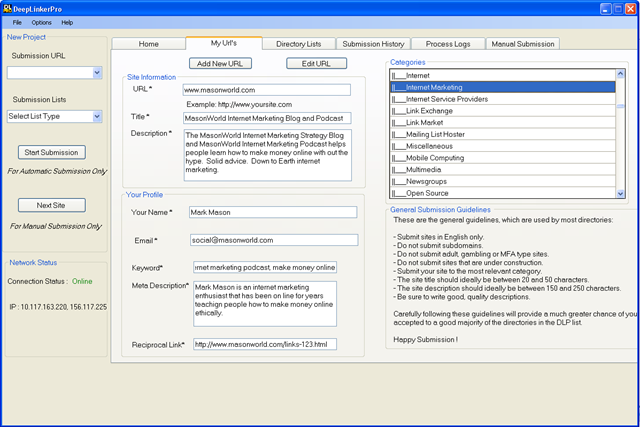Select the Internet Marketing category
640x427 pixels.
pyautogui.click(x=502, y=87)
